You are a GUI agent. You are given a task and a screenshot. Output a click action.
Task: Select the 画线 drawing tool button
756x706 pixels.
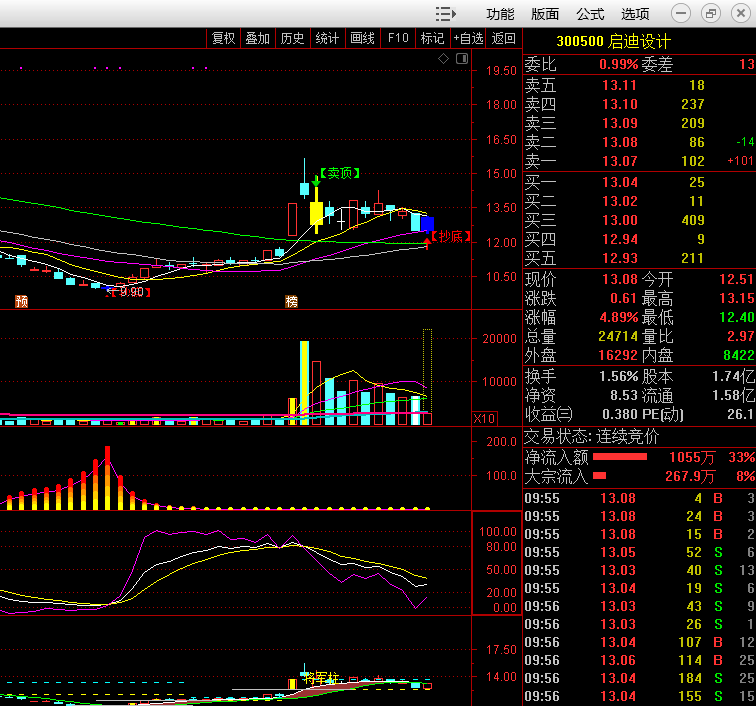(362, 38)
